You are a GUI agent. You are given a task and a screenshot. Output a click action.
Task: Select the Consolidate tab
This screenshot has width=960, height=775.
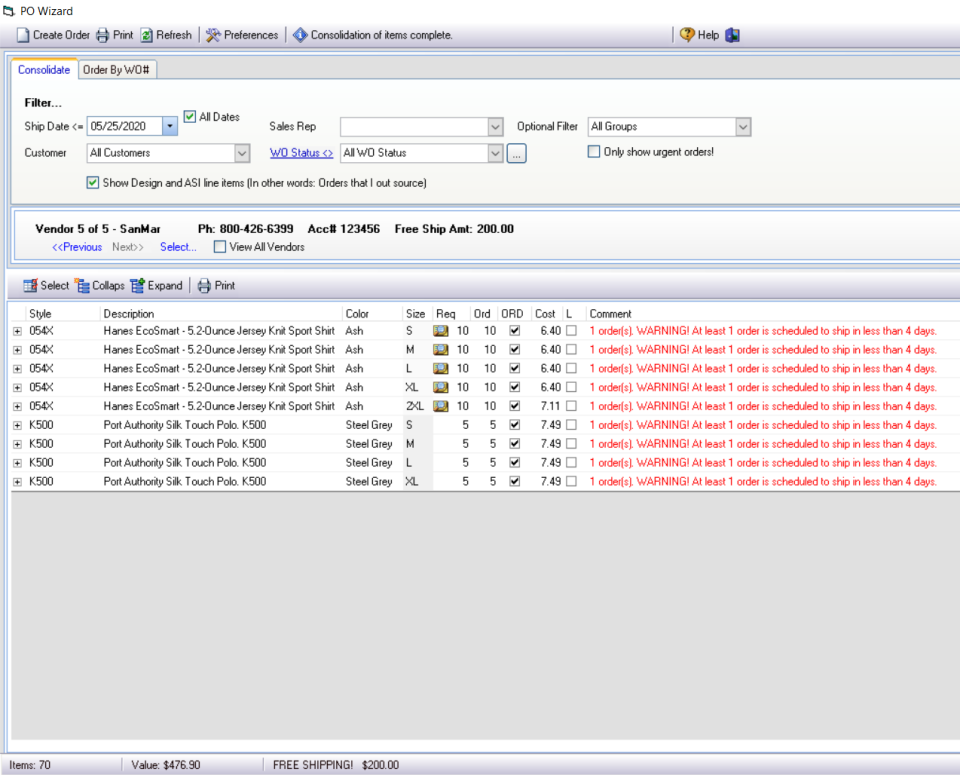click(x=44, y=70)
